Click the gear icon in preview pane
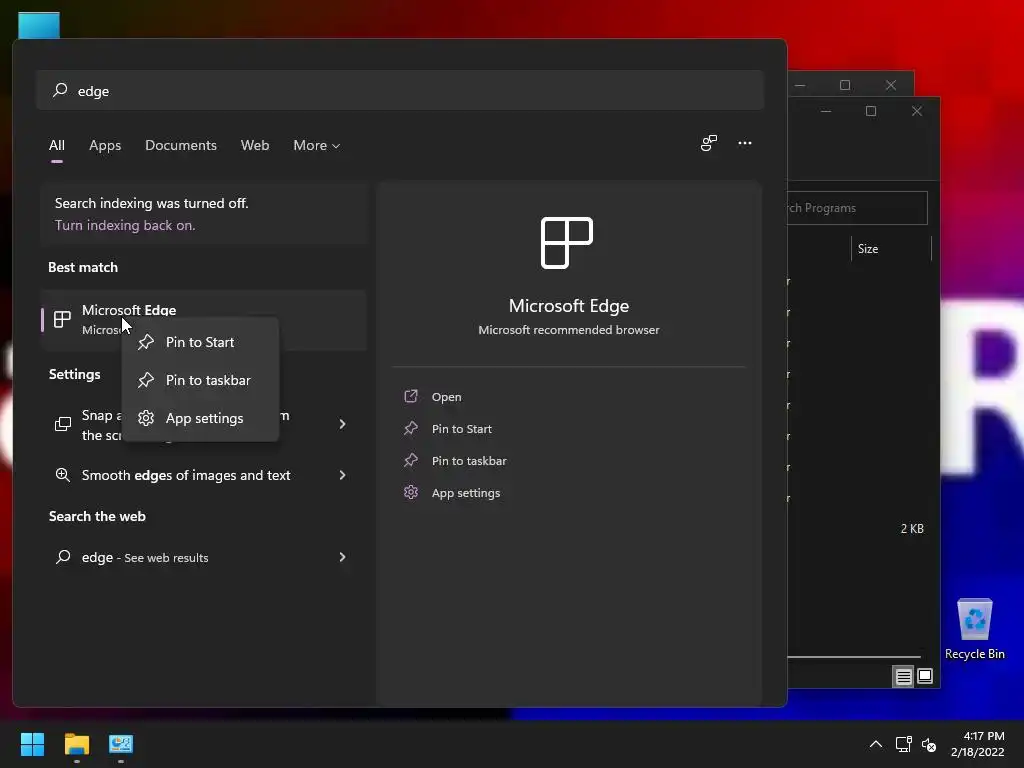The height and width of the screenshot is (768, 1024). coord(411,492)
